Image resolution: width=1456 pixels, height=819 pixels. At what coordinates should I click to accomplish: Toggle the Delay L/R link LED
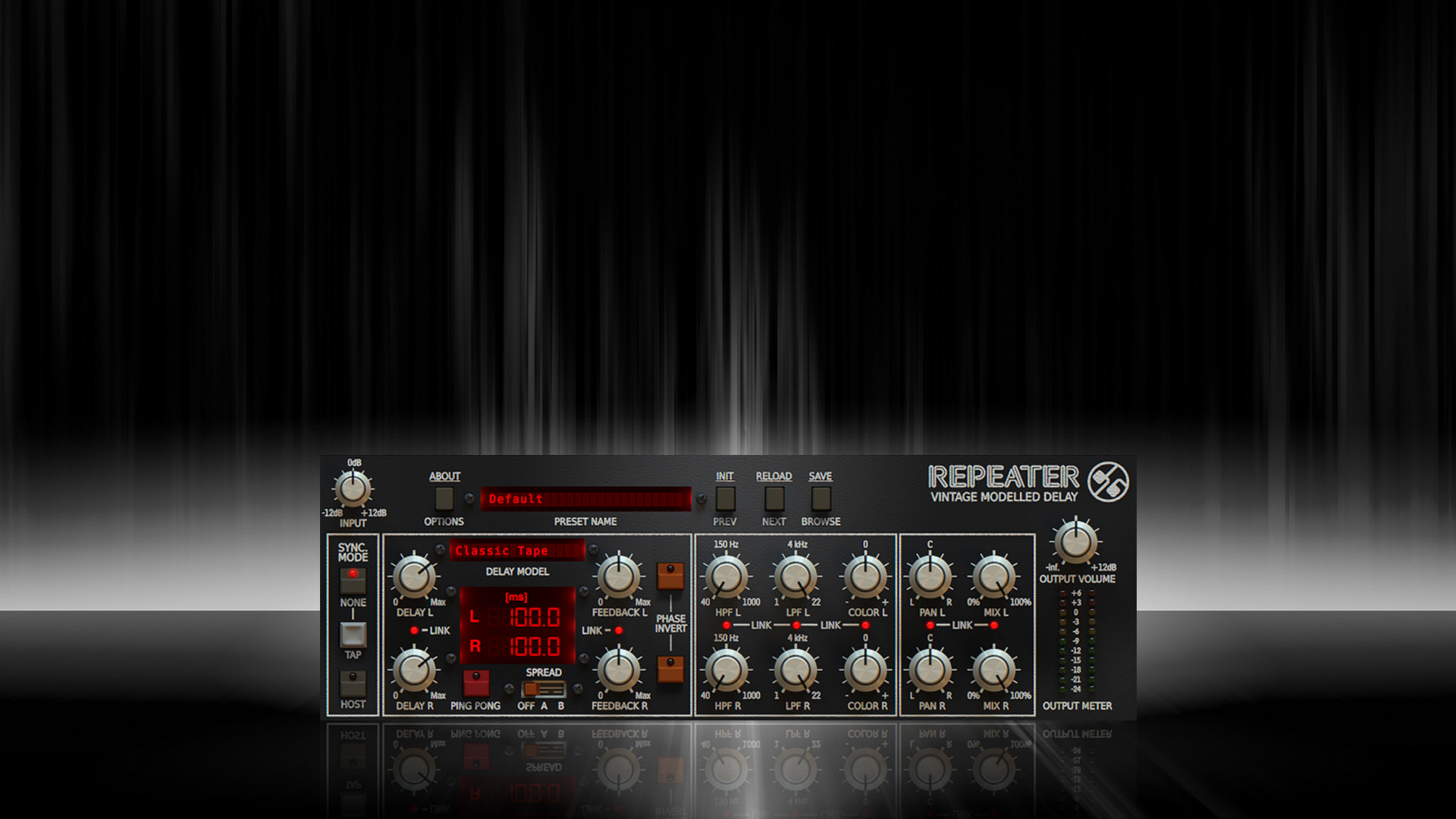[x=414, y=630]
